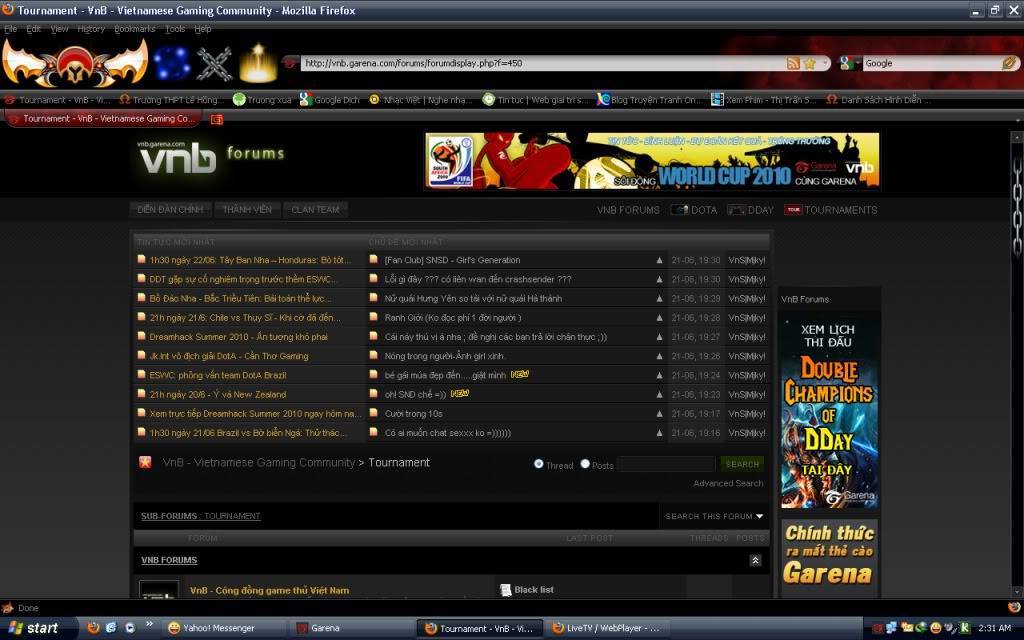Image resolution: width=1024 pixels, height=640 pixels.
Task: Click the page vertical scrollbar
Action: pos(1016,366)
